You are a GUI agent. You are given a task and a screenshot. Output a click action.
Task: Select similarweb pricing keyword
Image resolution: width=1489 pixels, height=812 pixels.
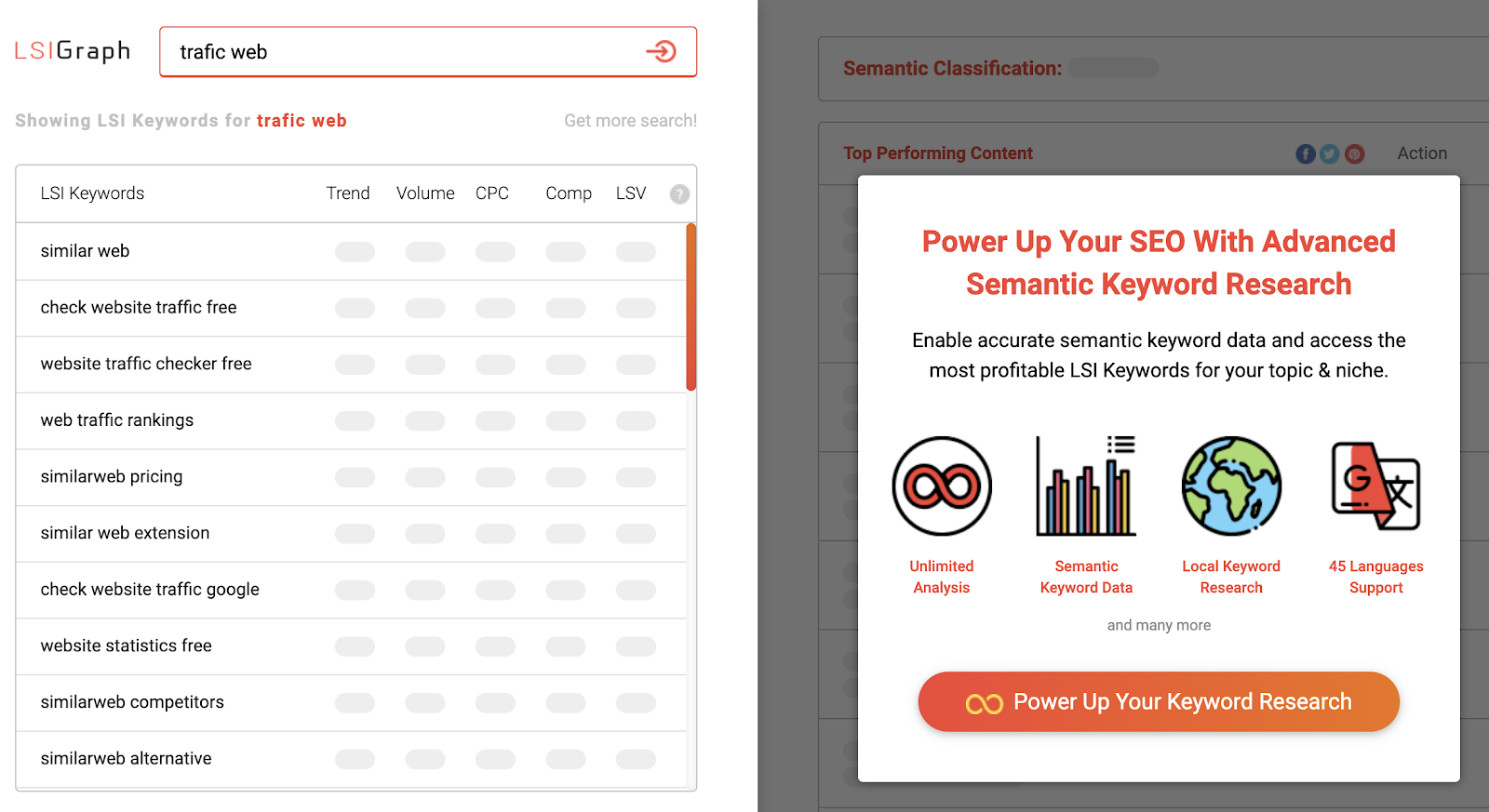click(x=351, y=477)
